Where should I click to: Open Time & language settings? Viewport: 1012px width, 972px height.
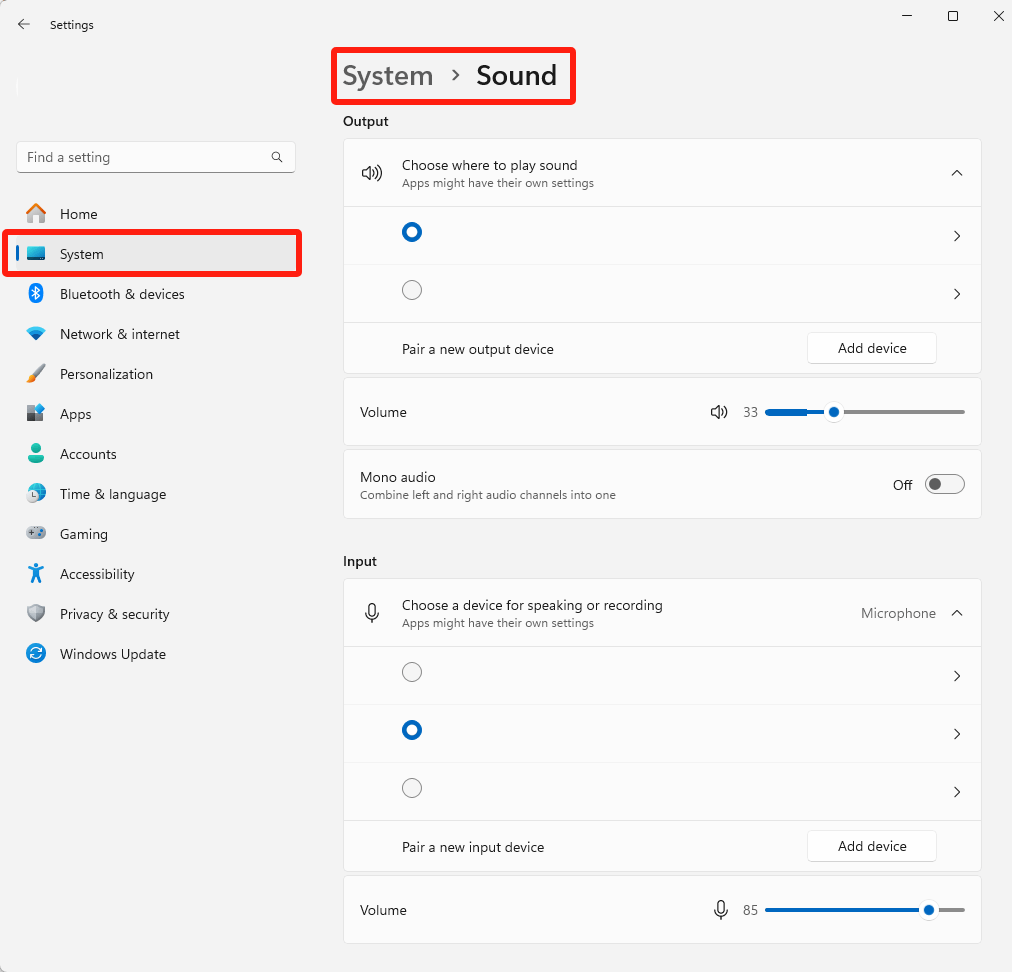coord(156,494)
